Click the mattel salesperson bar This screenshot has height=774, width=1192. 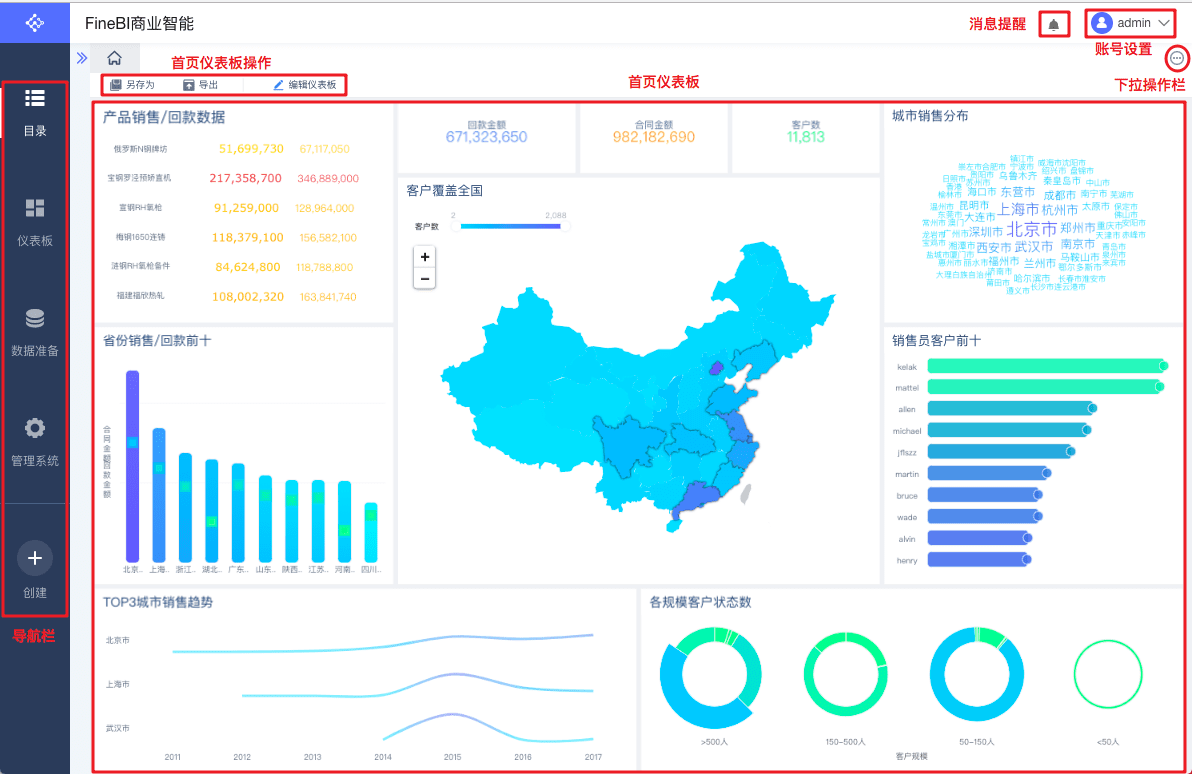click(x=1046, y=387)
